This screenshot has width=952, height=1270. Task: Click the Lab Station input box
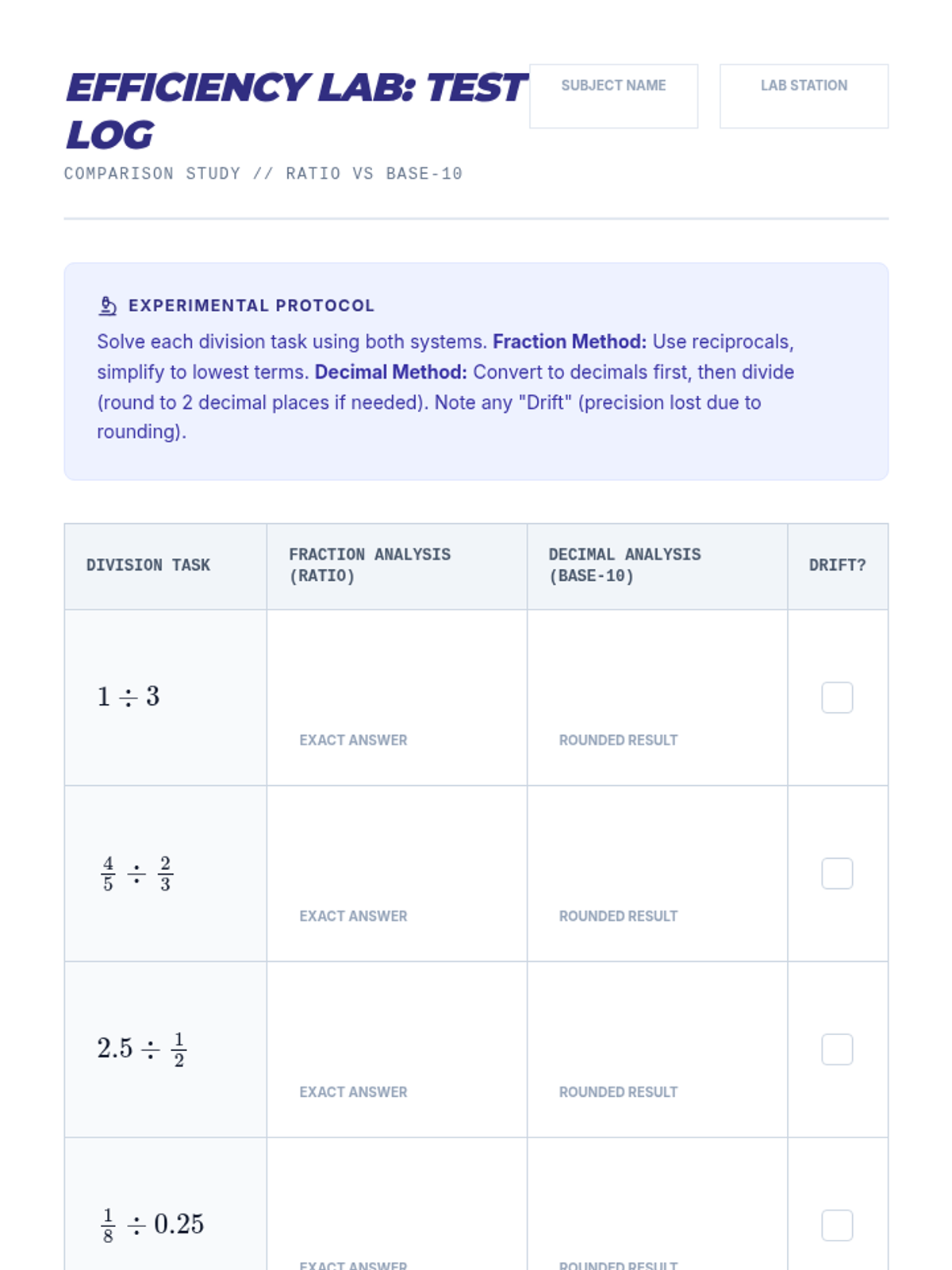pos(804,97)
